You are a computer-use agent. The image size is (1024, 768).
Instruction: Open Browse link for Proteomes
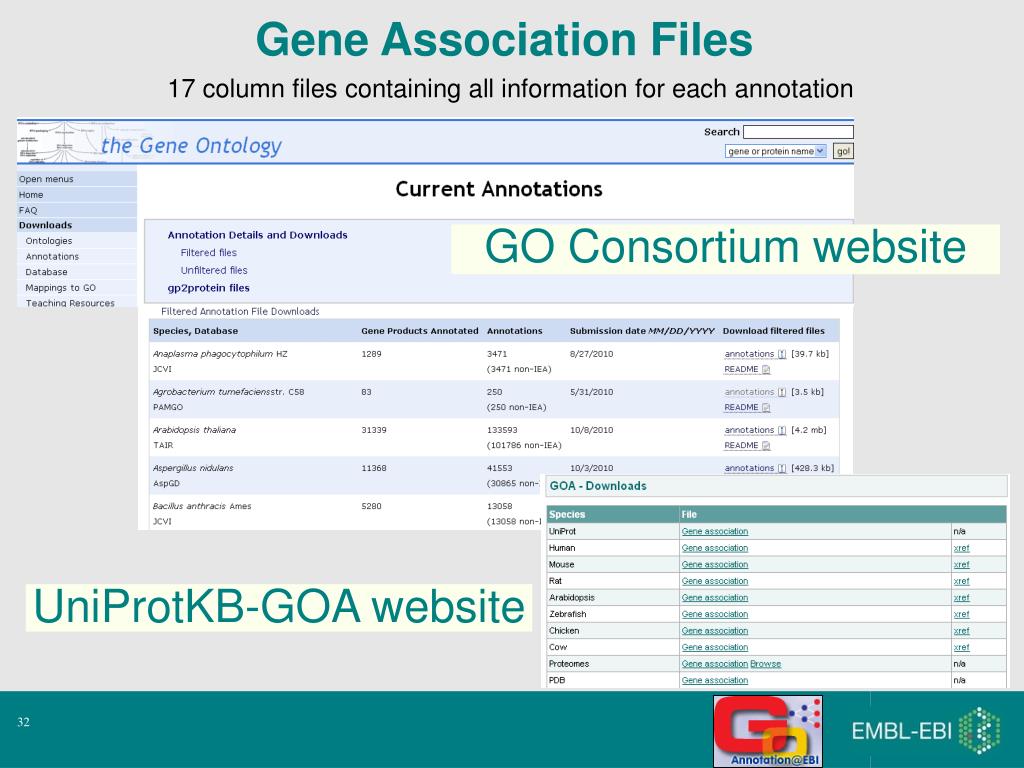point(765,664)
